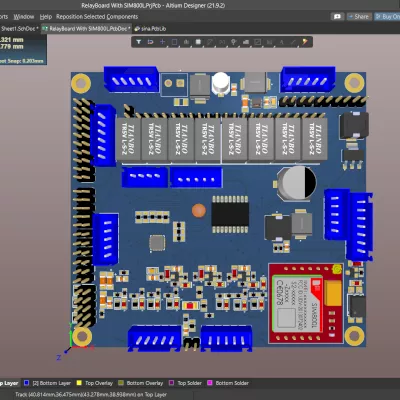The height and width of the screenshot is (400, 400).
Task: Click the purple Top Solder color swatch
Action: point(171,383)
